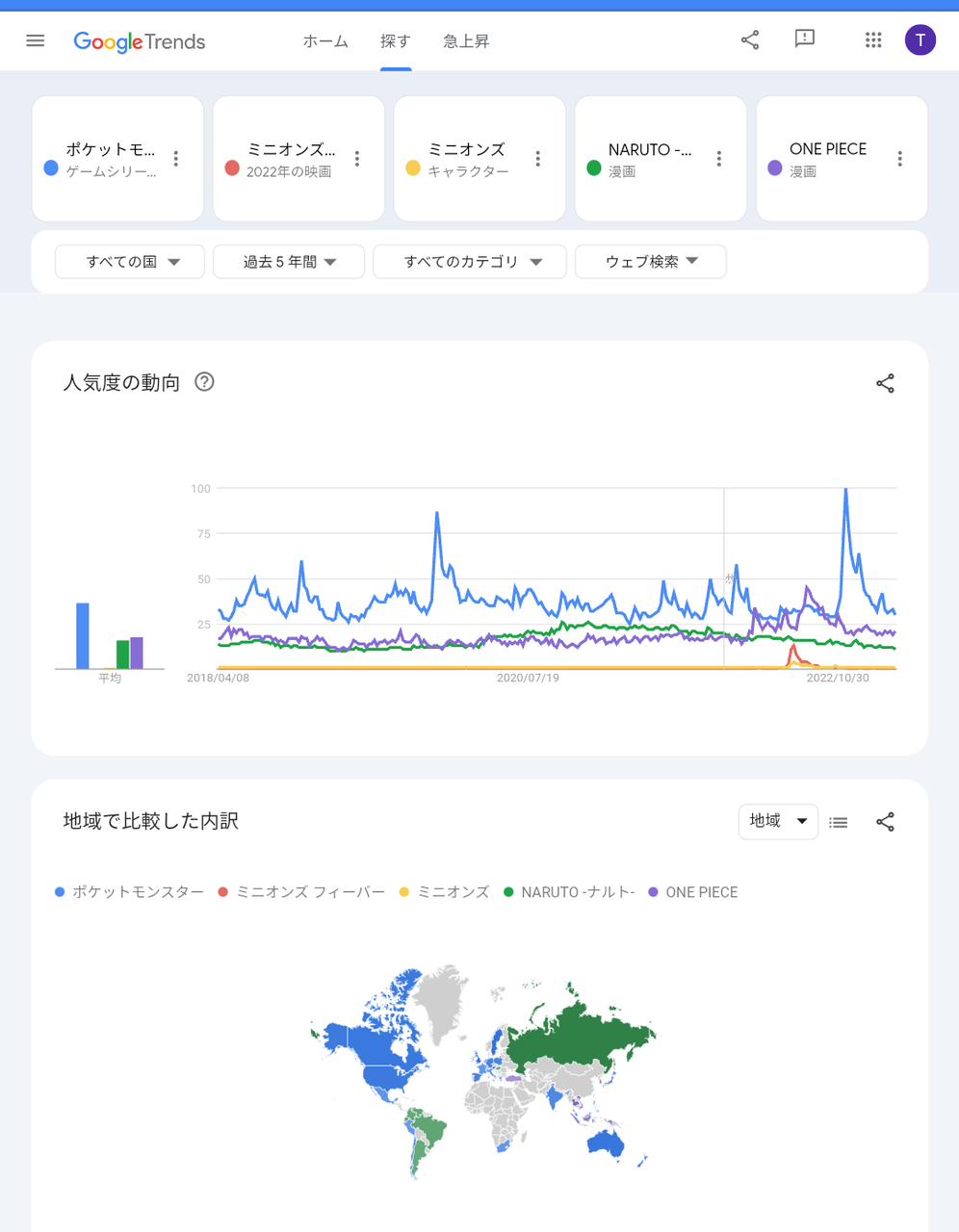Expand the すべての国 country dropdown
This screenshot has width=959, height=1232.
[x=130, y=262]
